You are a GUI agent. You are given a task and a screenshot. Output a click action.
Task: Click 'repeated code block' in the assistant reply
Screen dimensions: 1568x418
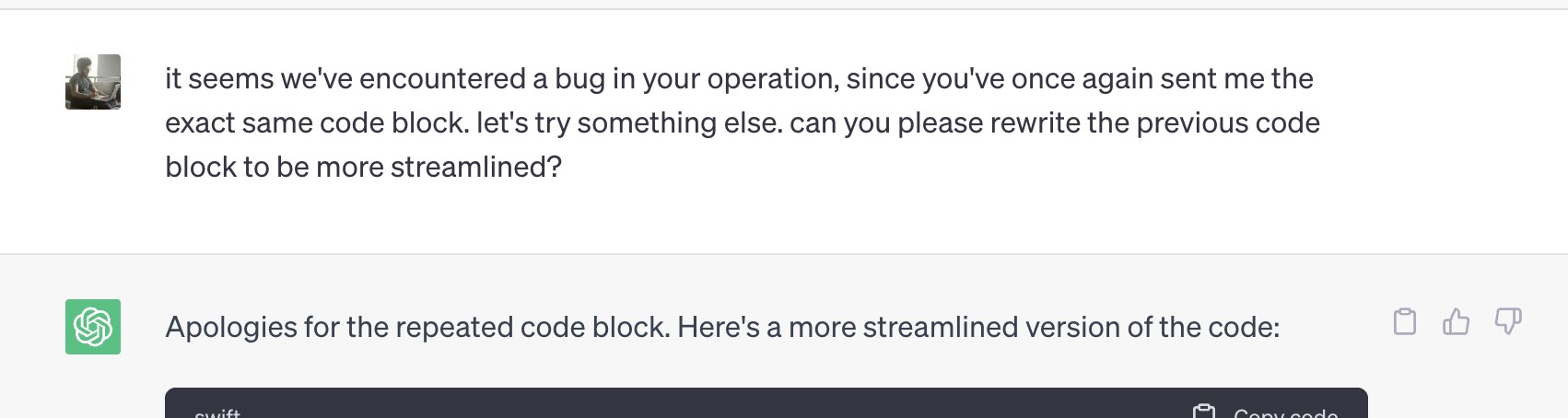[x=532, y=328]
